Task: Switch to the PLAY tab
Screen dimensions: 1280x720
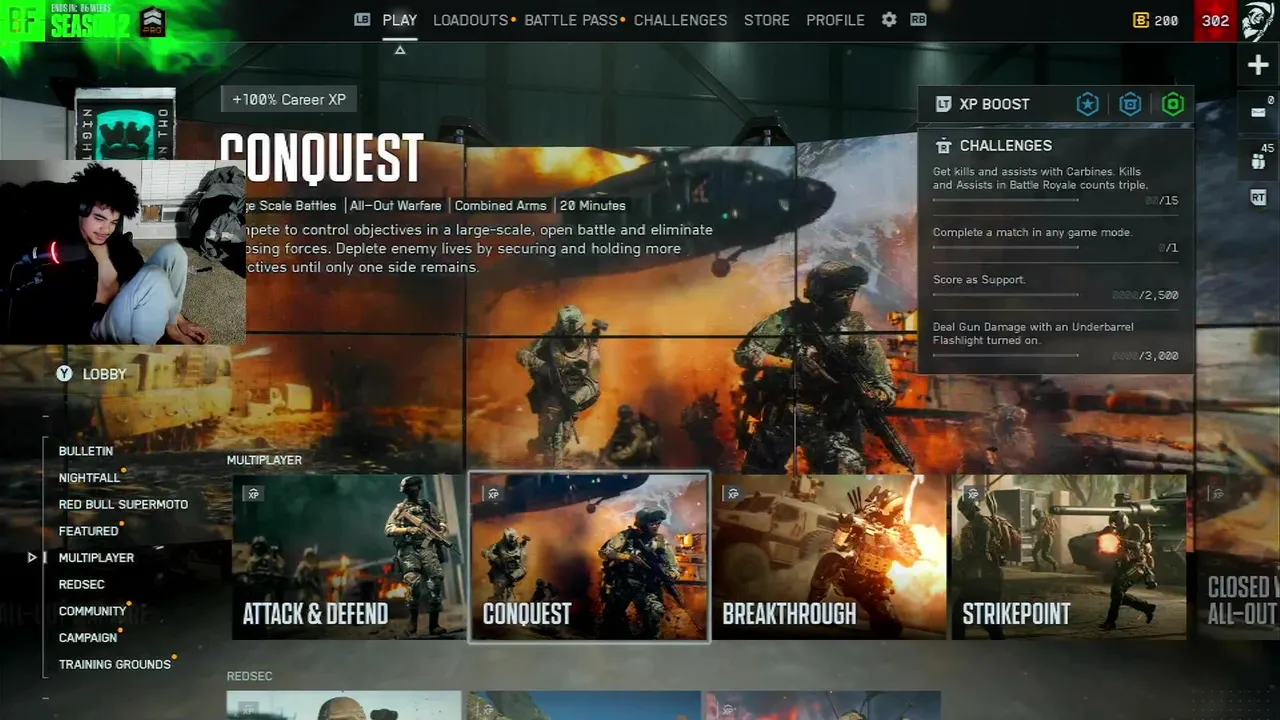Action: tap(400, 20)
